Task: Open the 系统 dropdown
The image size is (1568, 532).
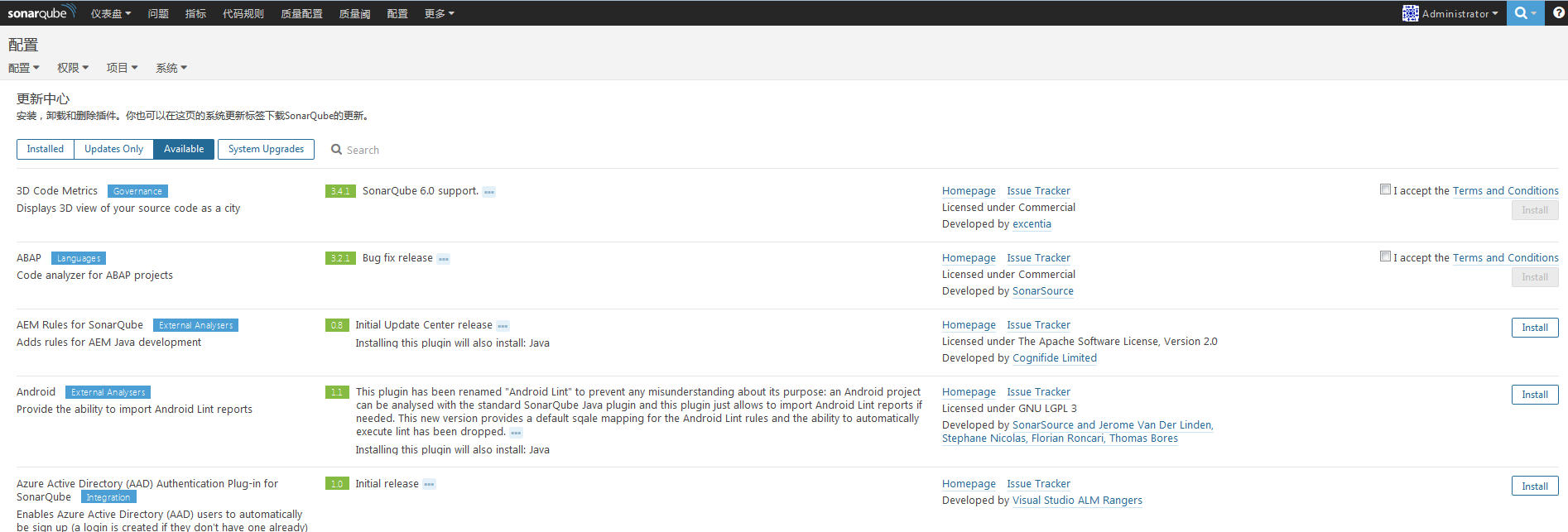Action: (171, 68)
